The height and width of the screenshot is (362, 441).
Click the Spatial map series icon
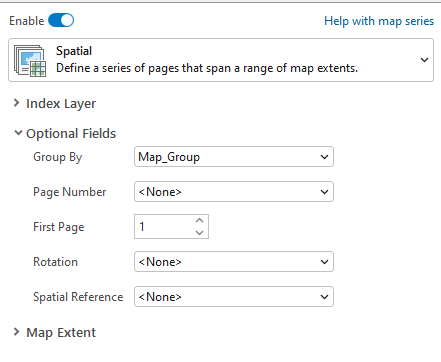coord(30,61)
